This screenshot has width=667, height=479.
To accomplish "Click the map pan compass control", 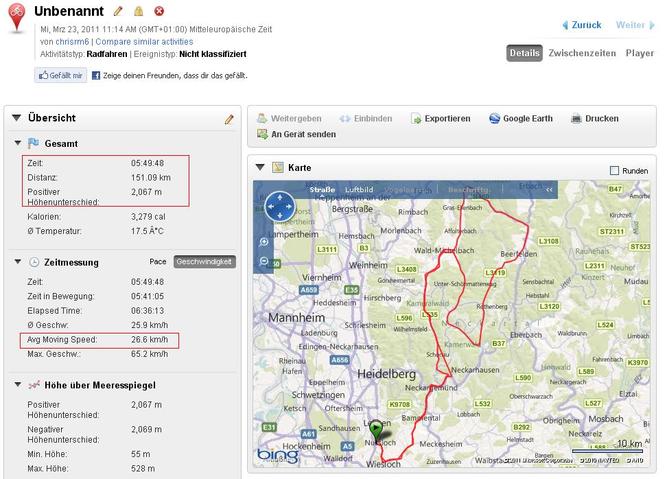I will click(275, 207).
